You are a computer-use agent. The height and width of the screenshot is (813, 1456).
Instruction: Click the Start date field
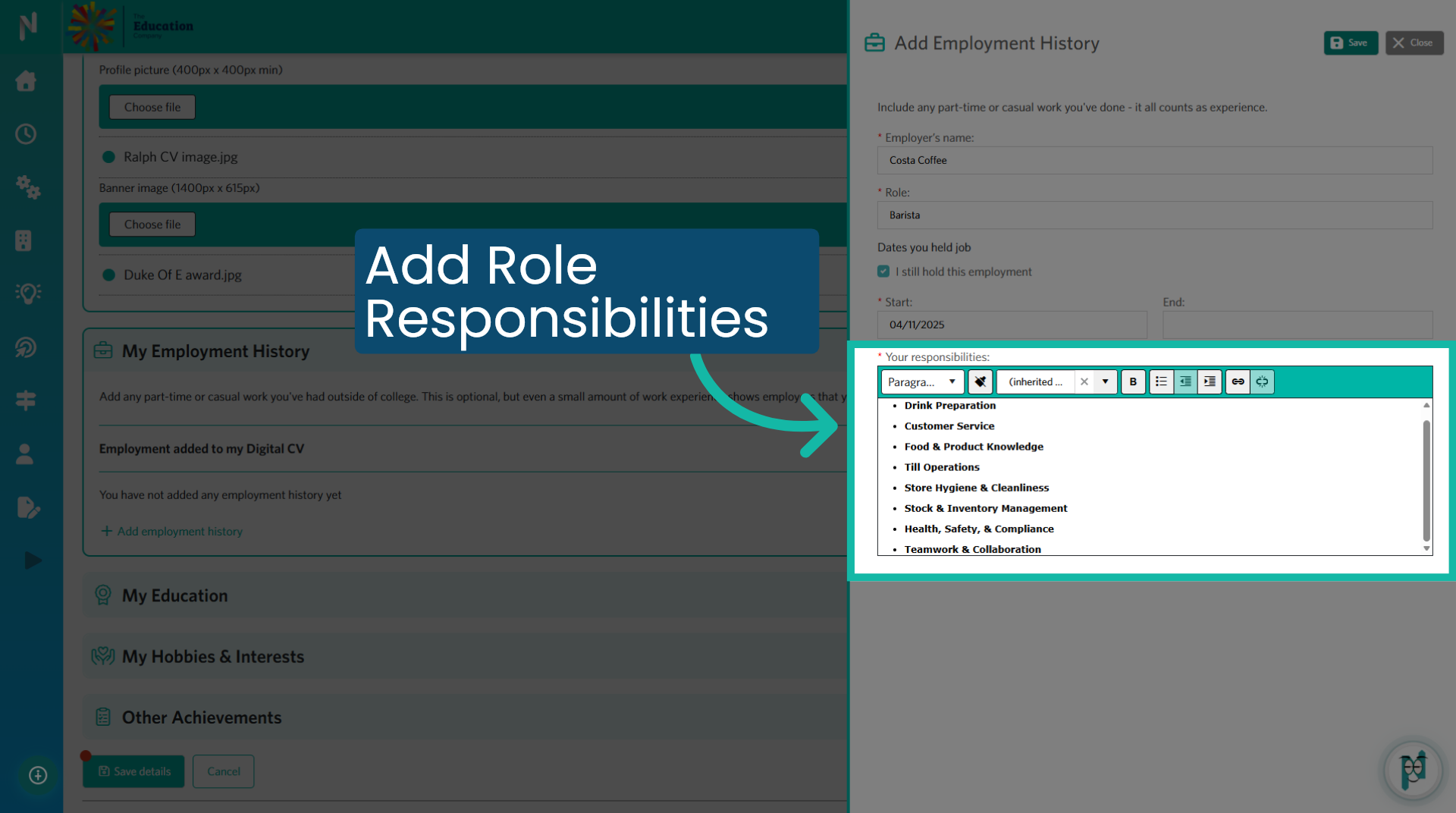1012,325
